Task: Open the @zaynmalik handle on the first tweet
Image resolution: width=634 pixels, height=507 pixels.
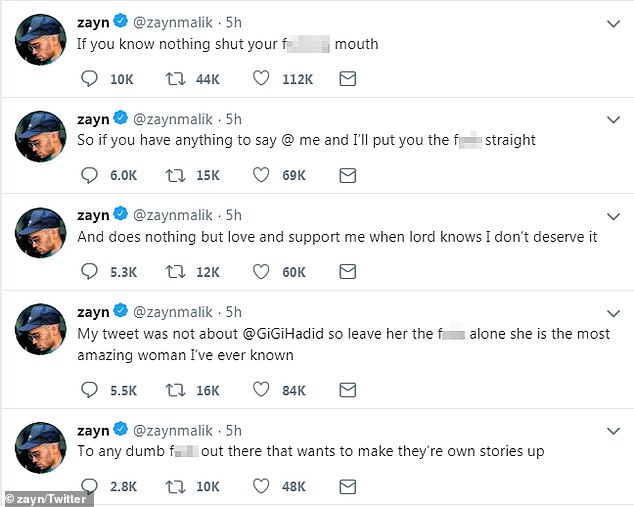Action: [174, 22]
